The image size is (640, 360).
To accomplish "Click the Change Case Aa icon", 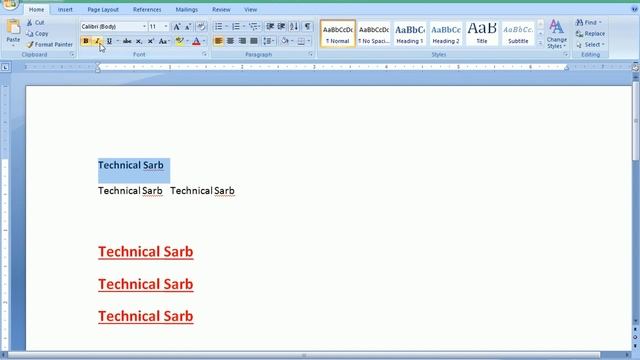I will coord(163,41).
